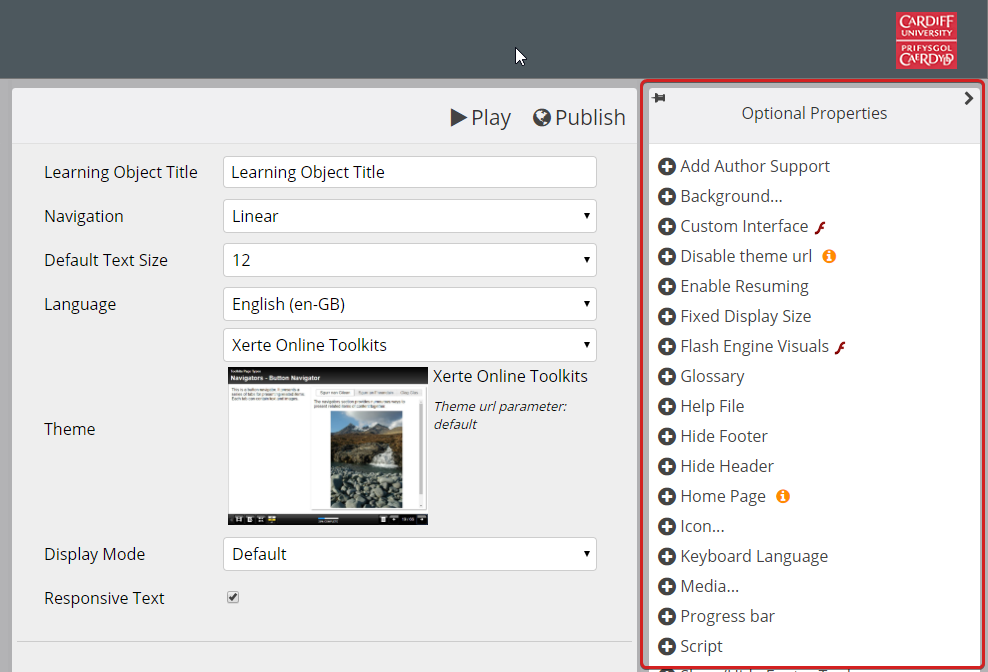Open the Navigation dropdown showing Linear
This screenshot has height=672, width=988.
click(x=410, y=216)
